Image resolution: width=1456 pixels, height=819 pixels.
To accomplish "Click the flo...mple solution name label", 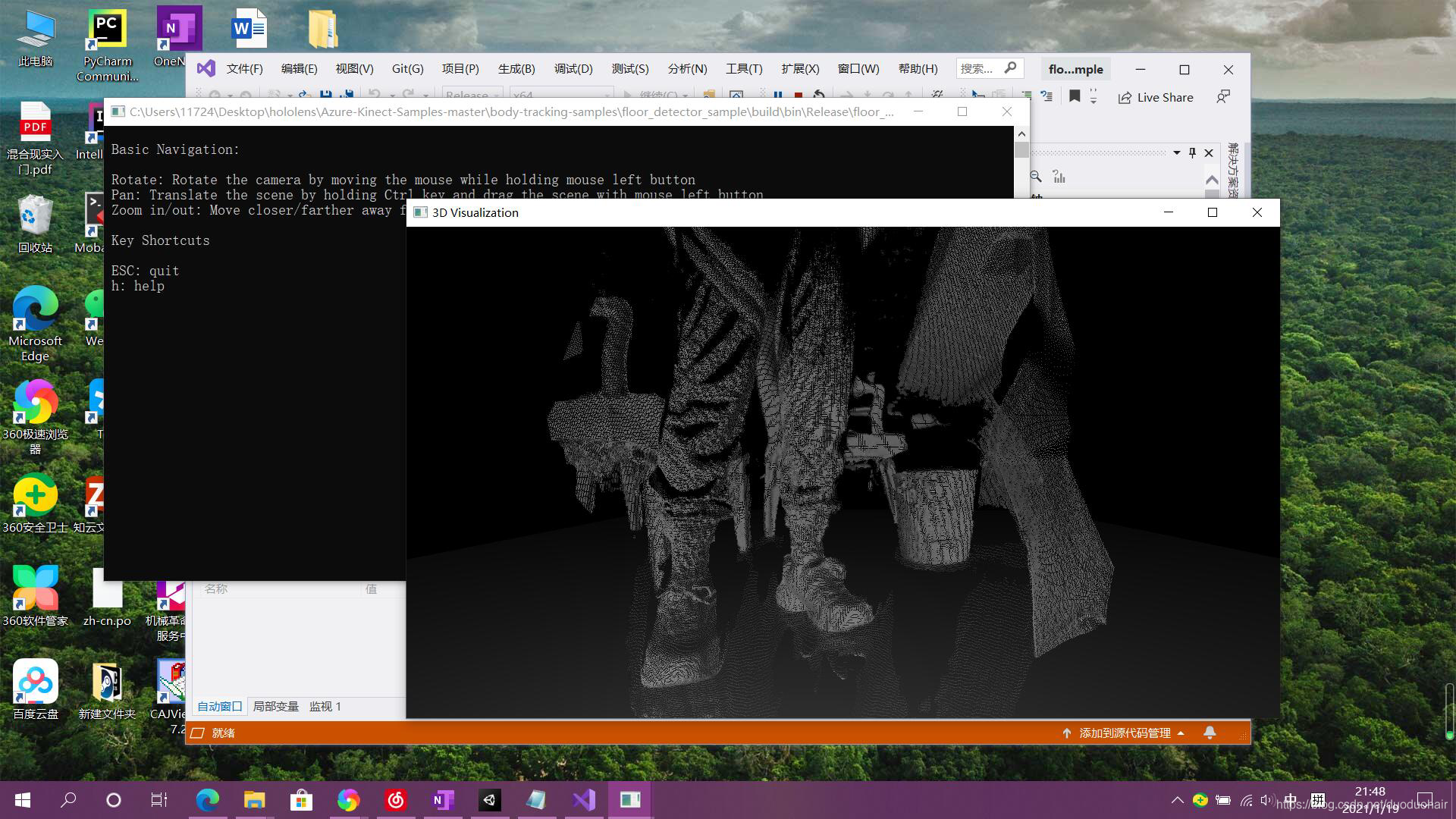I will (x=1075, y=69).
